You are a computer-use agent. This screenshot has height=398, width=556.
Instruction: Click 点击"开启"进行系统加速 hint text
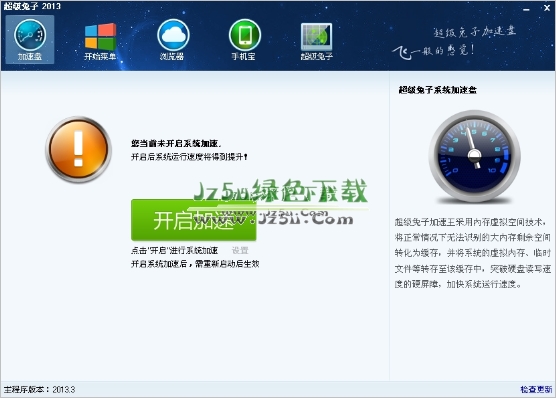(174, 250)
